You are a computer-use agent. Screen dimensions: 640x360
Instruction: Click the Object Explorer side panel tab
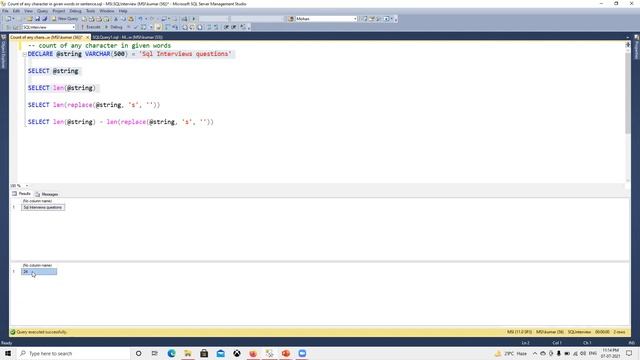(4, 51)
